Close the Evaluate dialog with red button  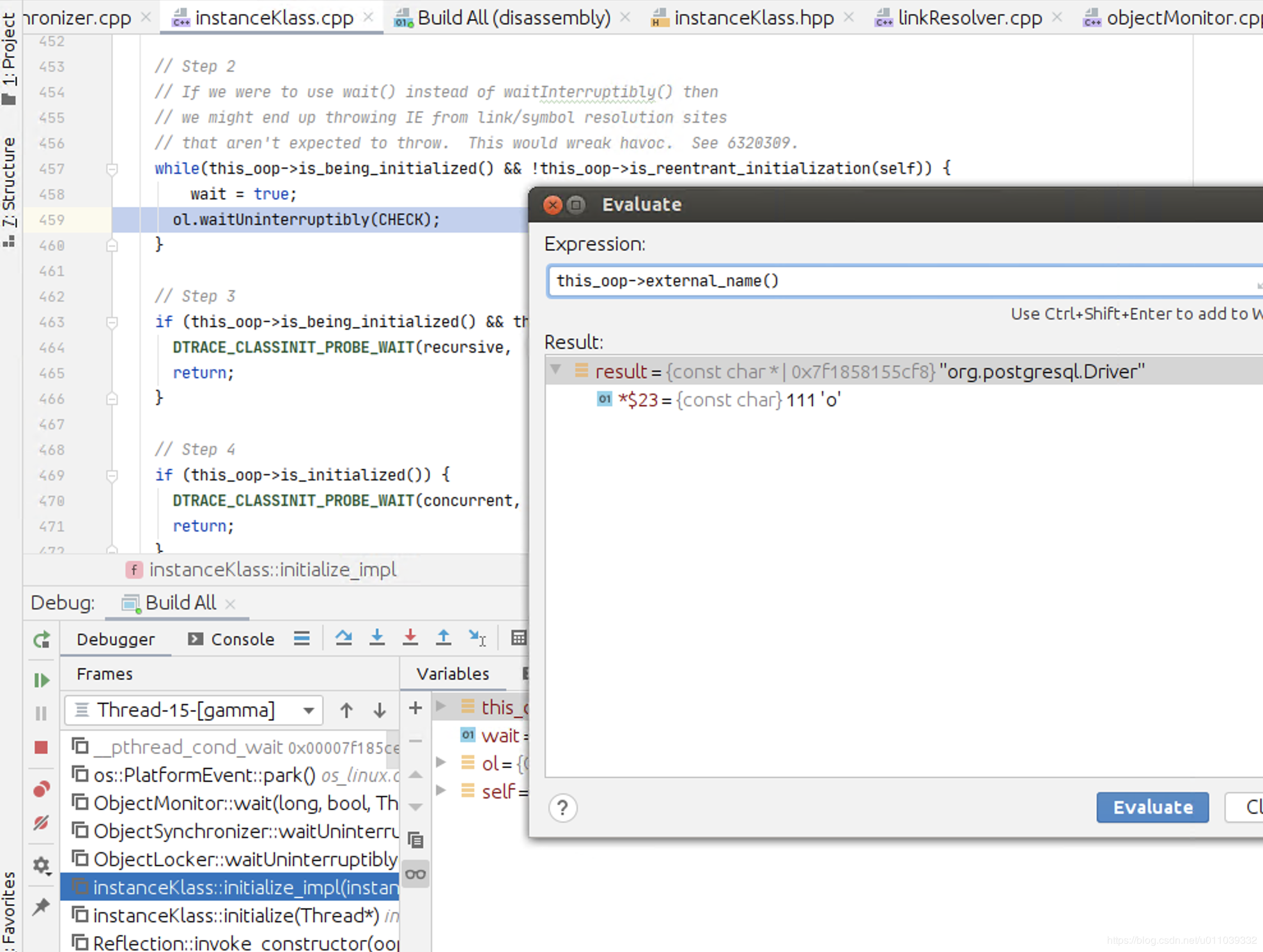[553, 205]
